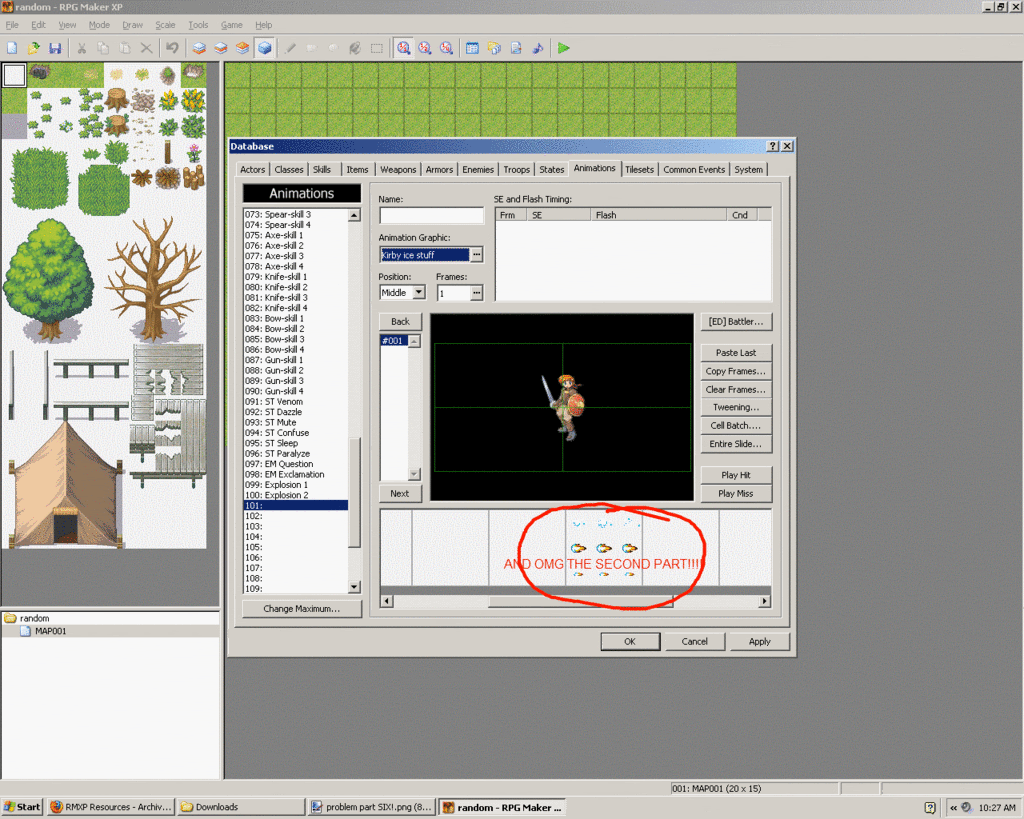Select animation 099: Explosion 1
Viewport: 1024px width, 819px height.
click(x=296, y=485)
